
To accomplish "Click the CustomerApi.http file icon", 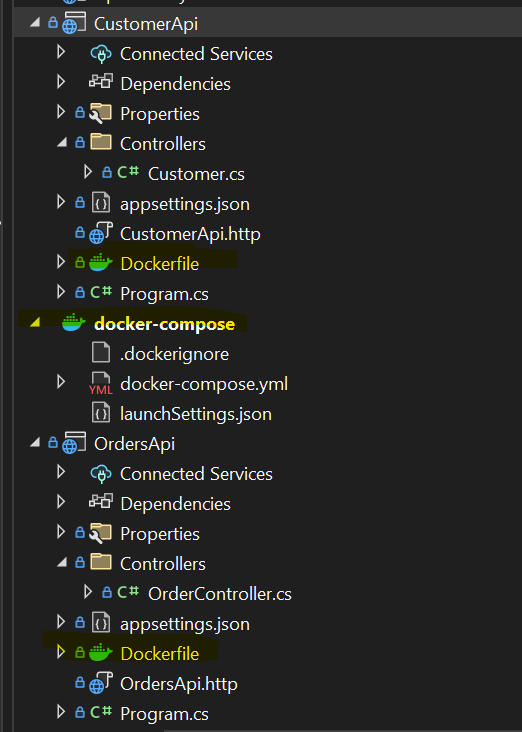I will 101,233.
